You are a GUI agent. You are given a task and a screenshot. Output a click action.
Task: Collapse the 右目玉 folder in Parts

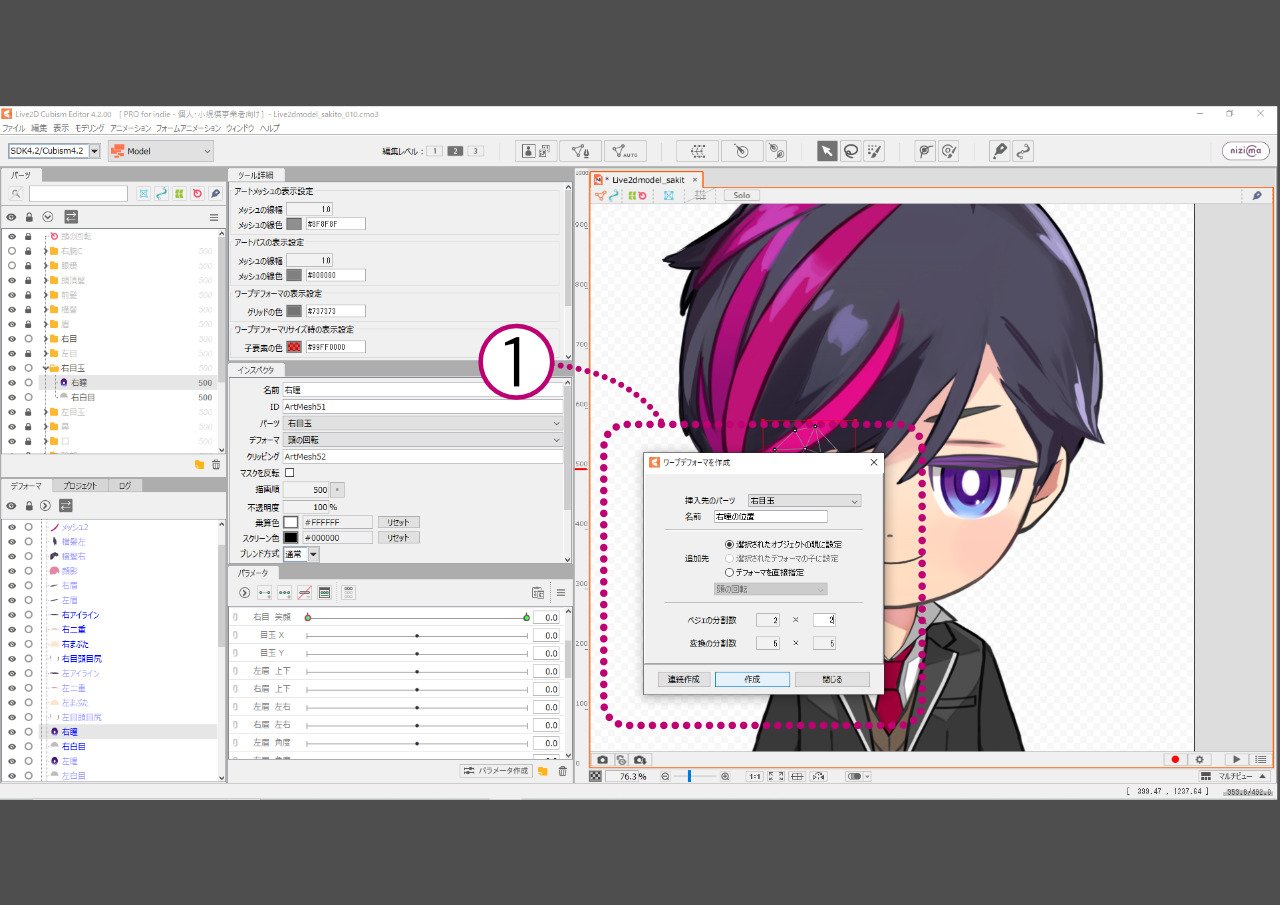click(45, 368)
